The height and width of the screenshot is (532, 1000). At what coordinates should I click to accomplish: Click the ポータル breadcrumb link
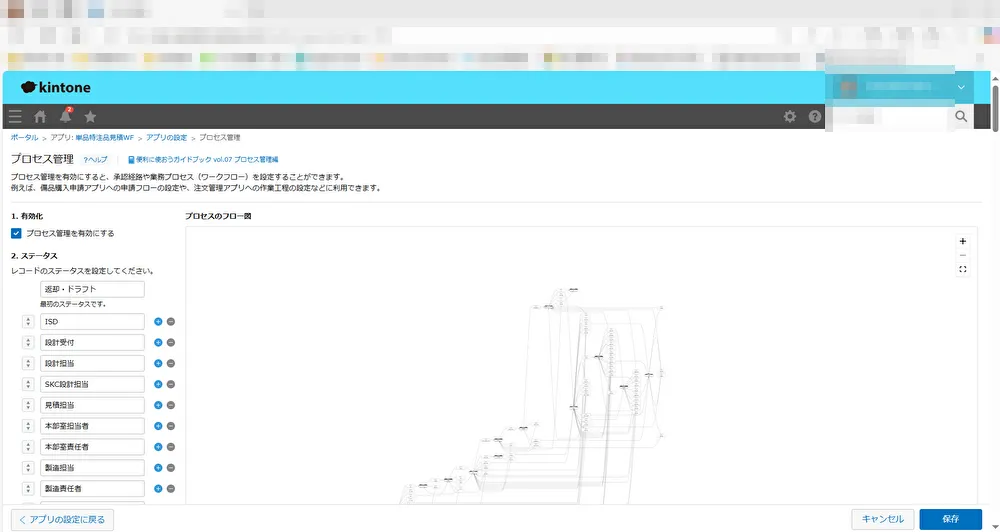click(x=25, y=137)
